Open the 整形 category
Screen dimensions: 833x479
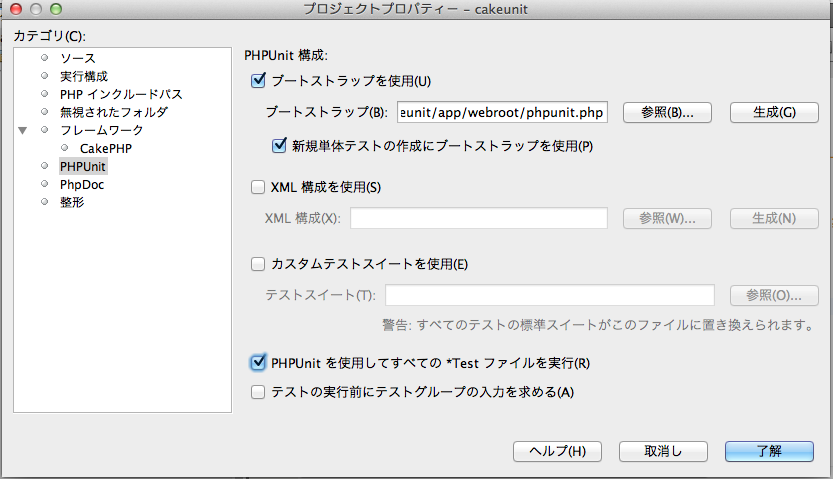click(72, 202)
